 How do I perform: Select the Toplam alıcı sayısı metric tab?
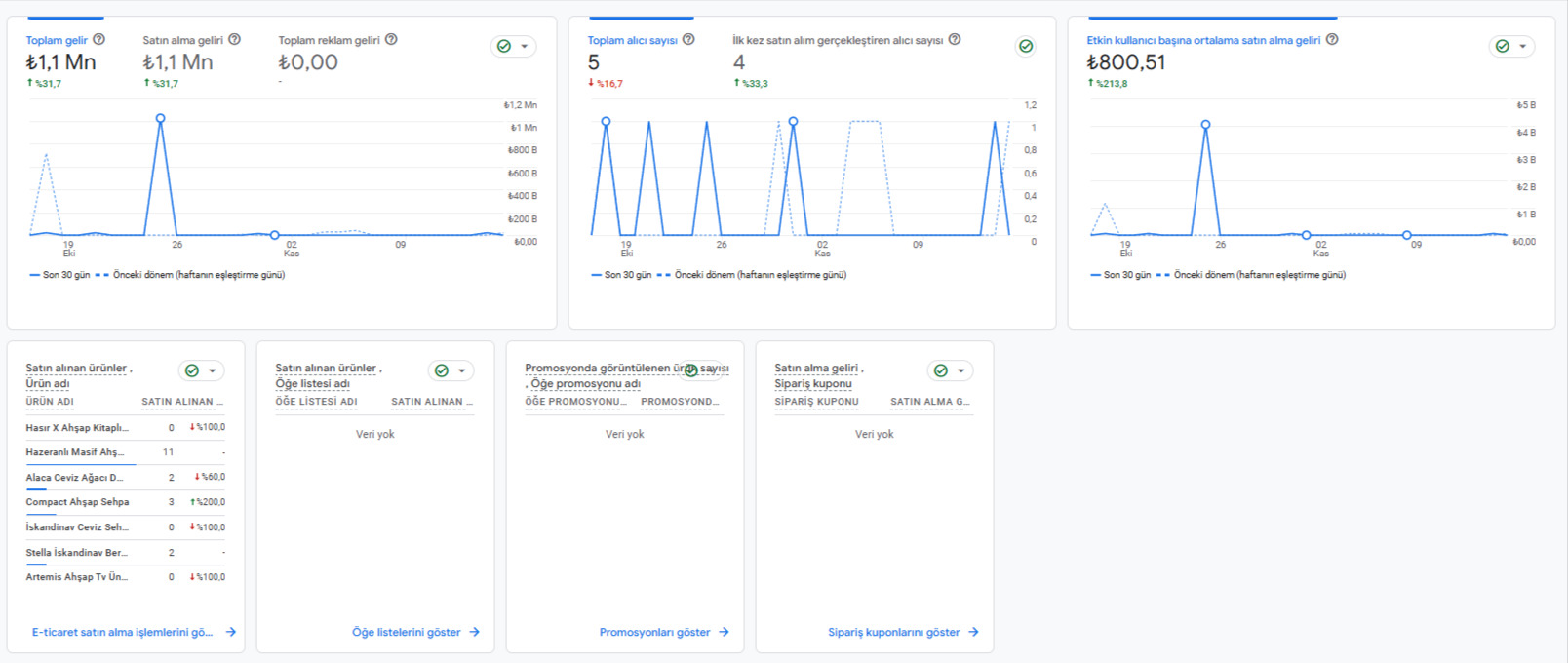[x=633, y=40]
